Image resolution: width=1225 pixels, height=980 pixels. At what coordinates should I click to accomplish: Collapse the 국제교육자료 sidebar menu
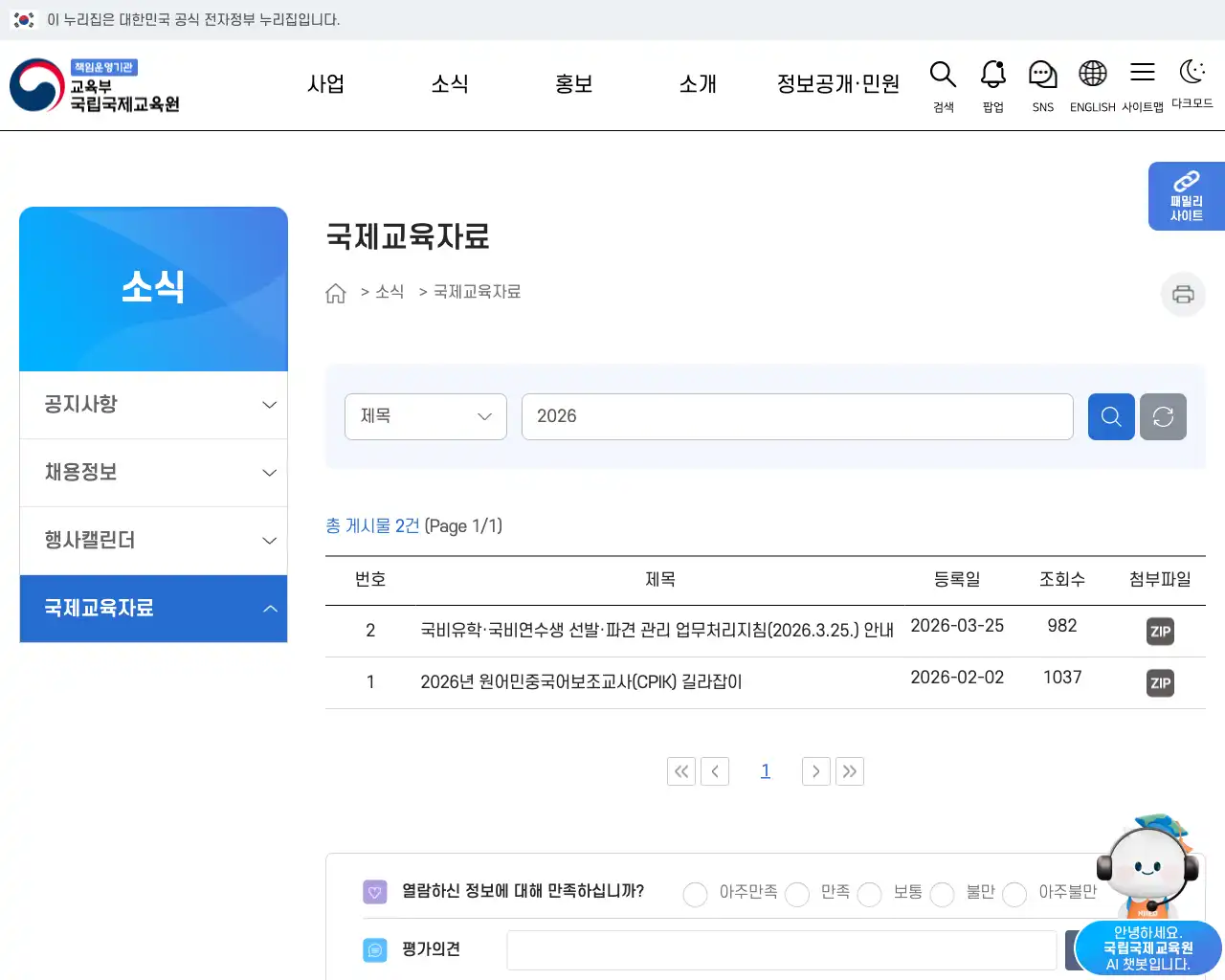(x=153, y=609)
